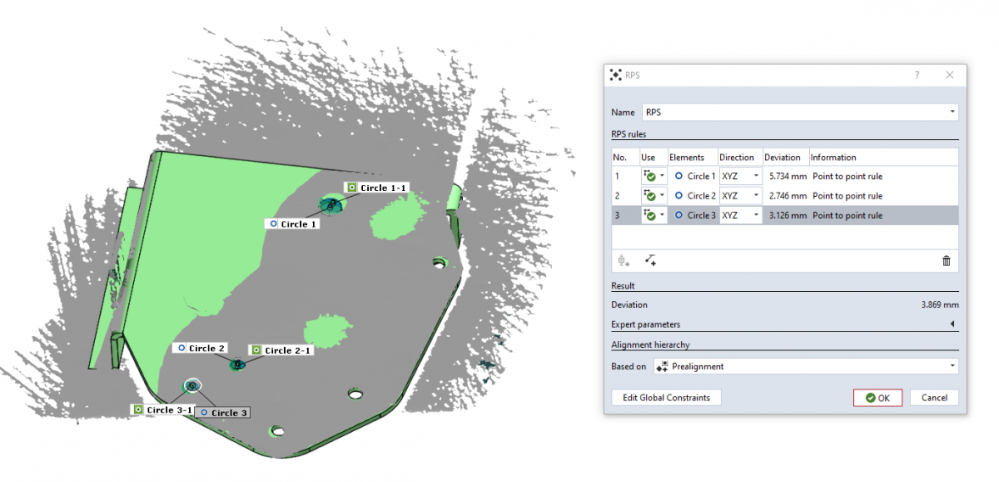
Task: Click the Elements column header
Action: pos(687,157)
